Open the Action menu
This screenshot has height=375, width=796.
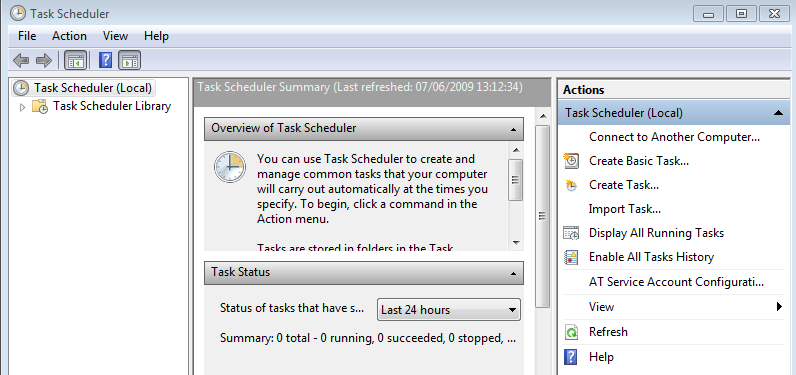pos(69,36)
